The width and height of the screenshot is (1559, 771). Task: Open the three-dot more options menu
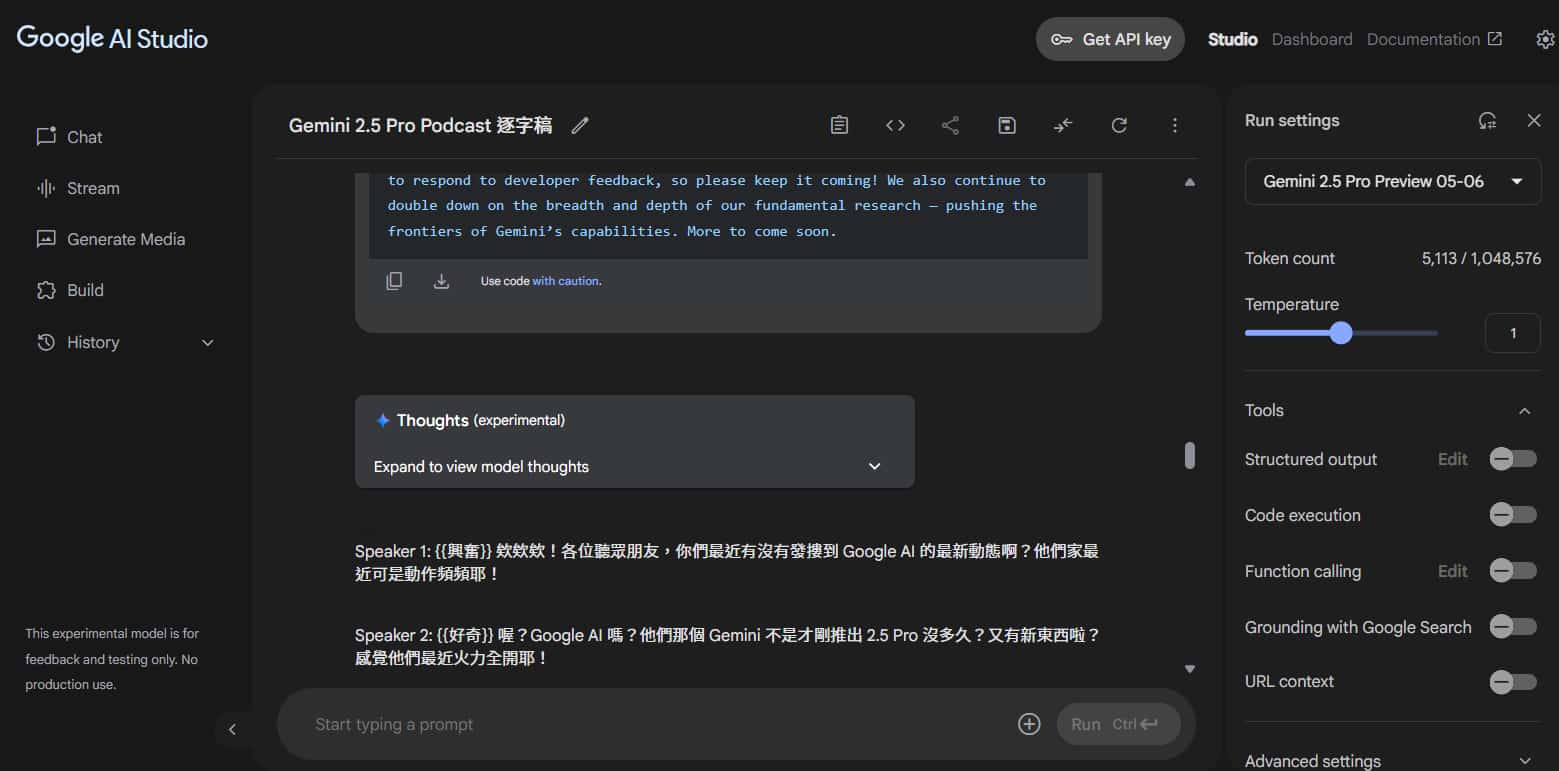point(1175,125)
